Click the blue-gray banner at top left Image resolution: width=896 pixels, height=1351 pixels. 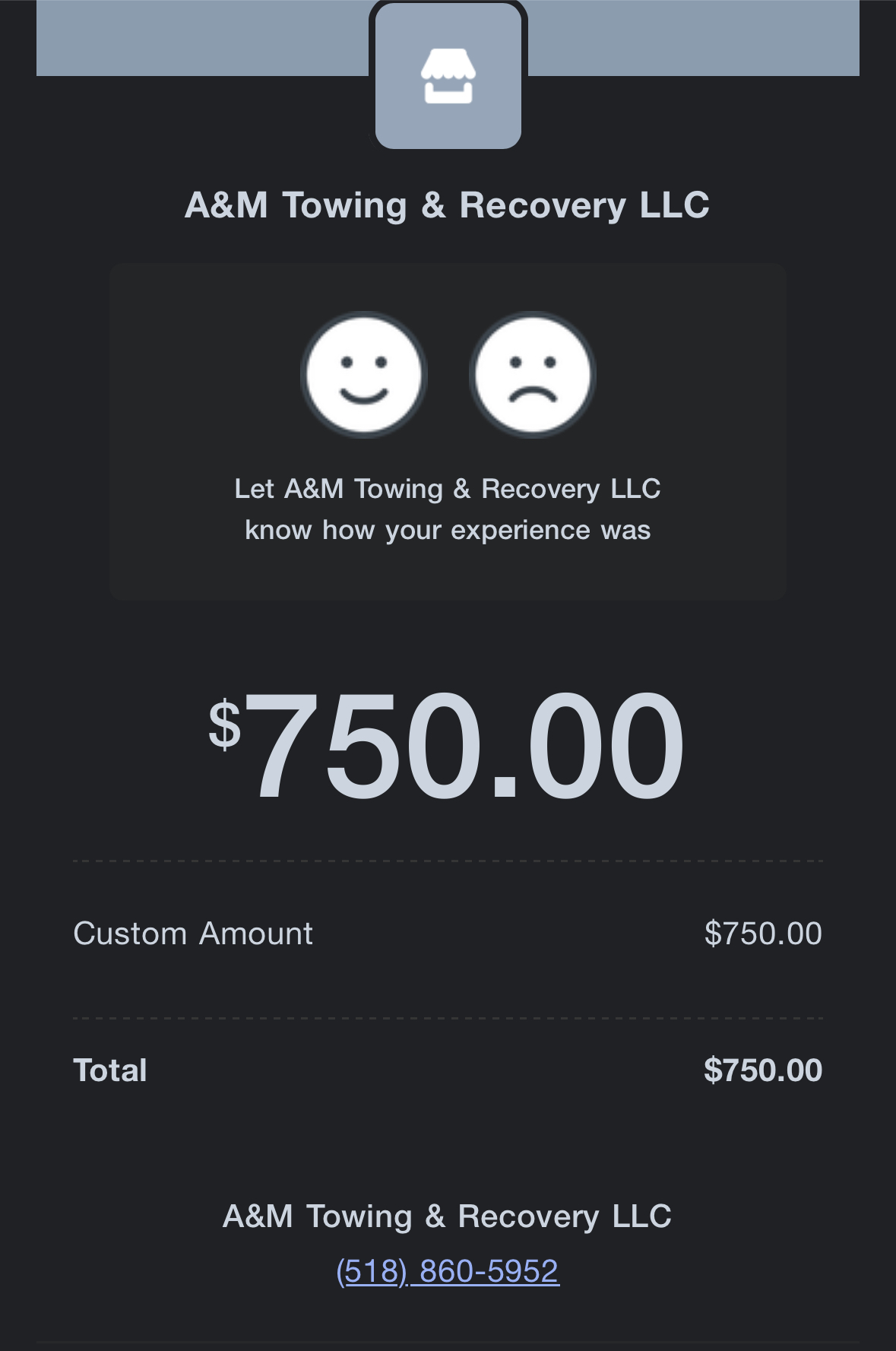pyautogui.click(x=202, y=38)
